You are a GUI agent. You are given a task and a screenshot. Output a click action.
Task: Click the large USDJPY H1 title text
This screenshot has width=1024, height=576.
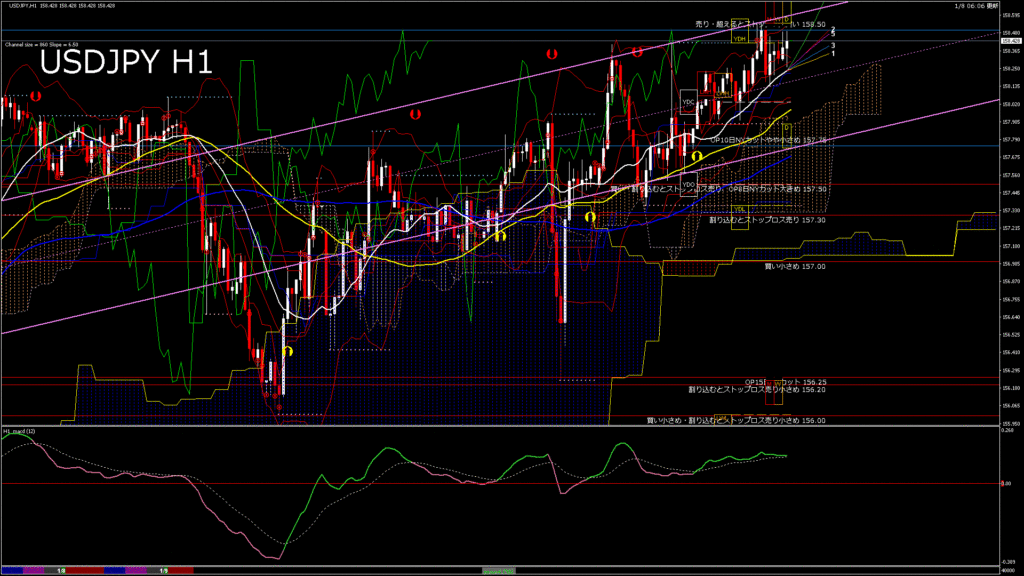click(x=125, y=62)
